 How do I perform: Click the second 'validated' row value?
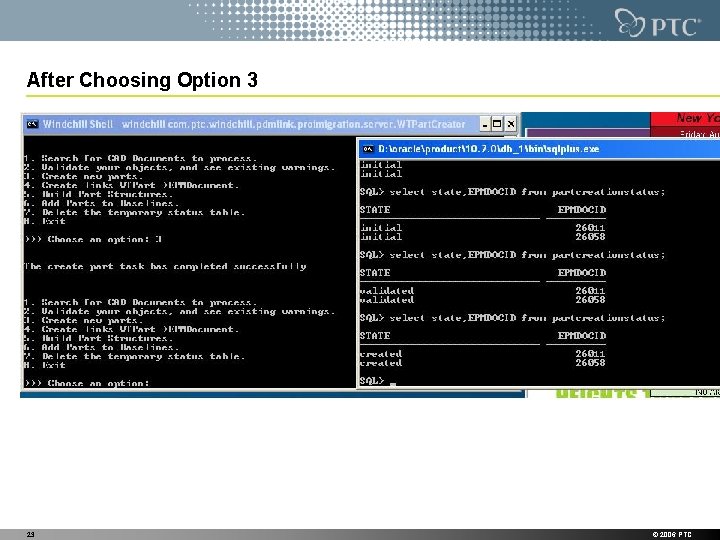coord(387,300)
